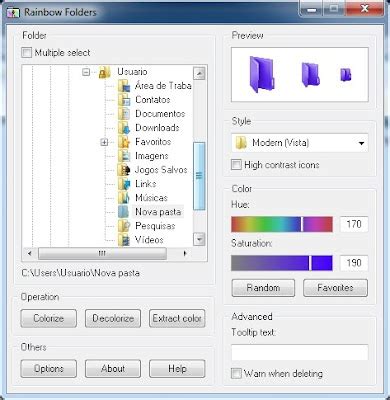This screenshot has width=390, height=400.
Task: Click the medium purple folder preview
Action: (x=310, y=74)
